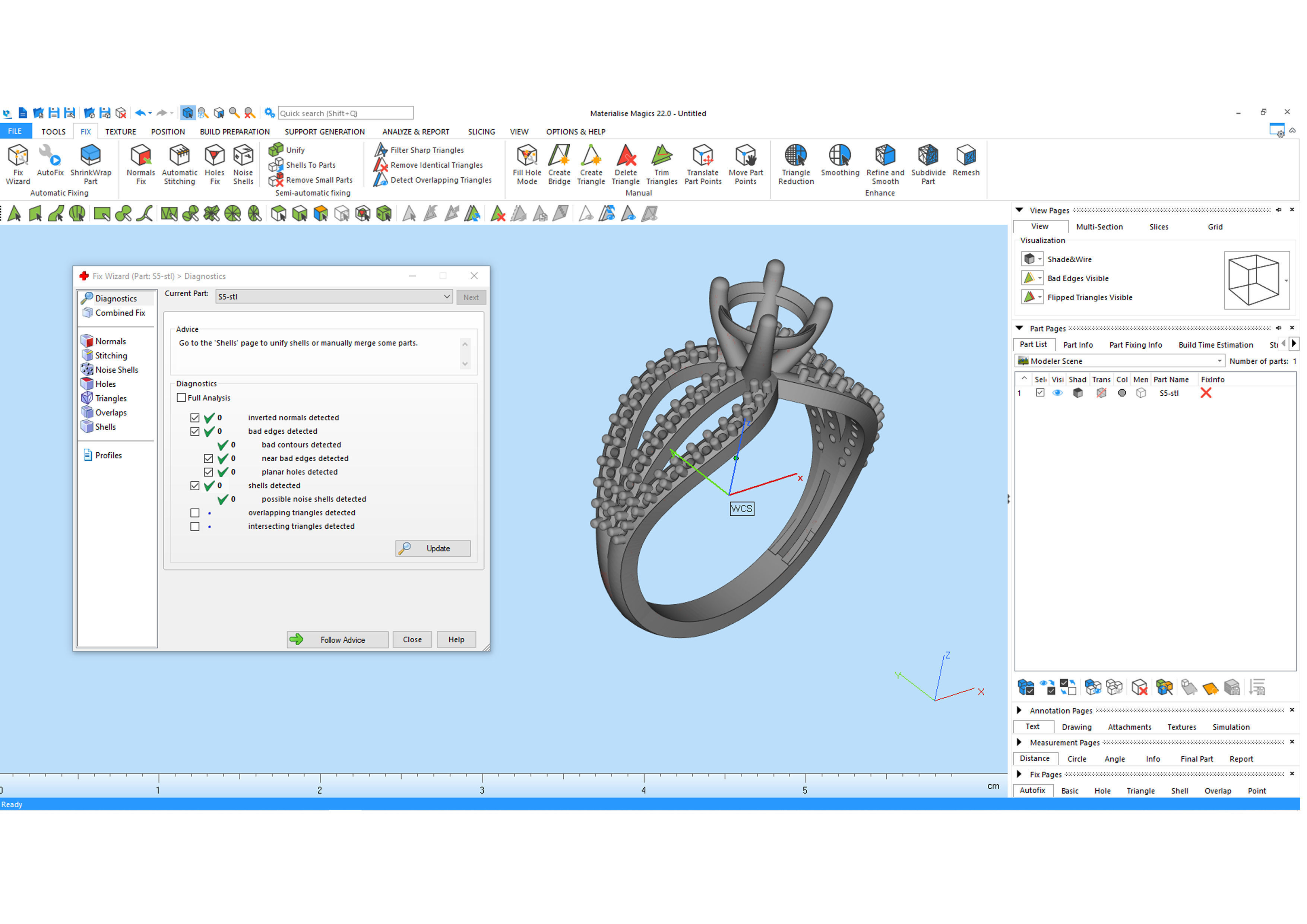Image resolution: width=1307 pixels, height=924 pixels.
Task: Open Shade&Wire visualization dropdown arrow
Action: tap(1040, 260)
